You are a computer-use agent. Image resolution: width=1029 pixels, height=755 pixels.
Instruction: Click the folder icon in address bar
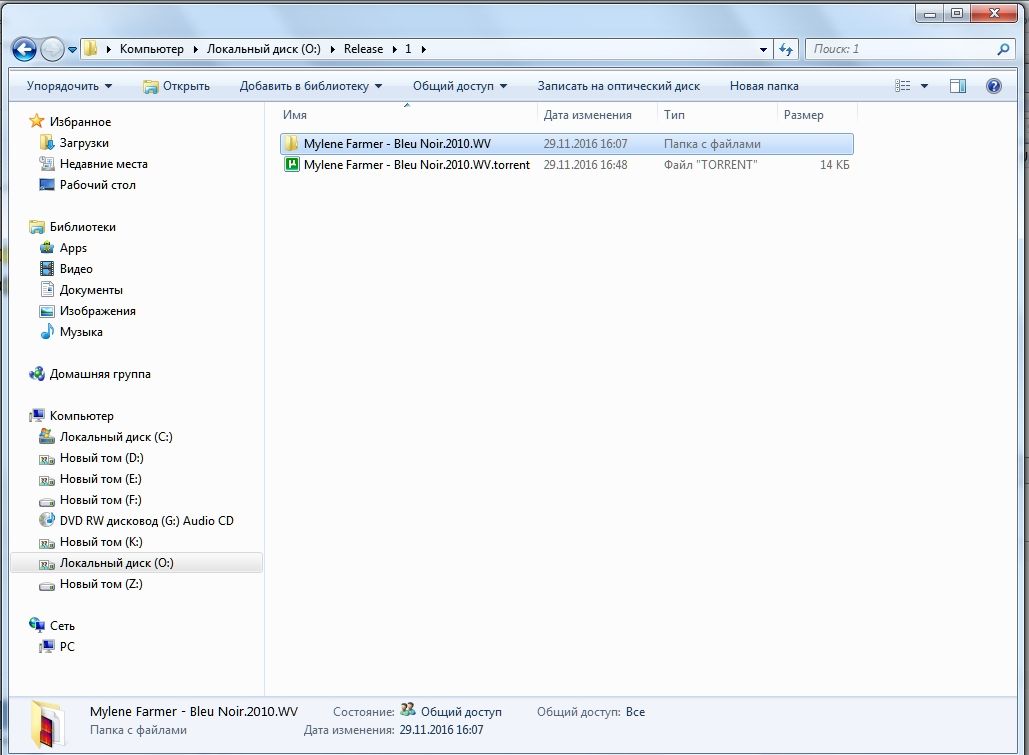coord(91,49)
